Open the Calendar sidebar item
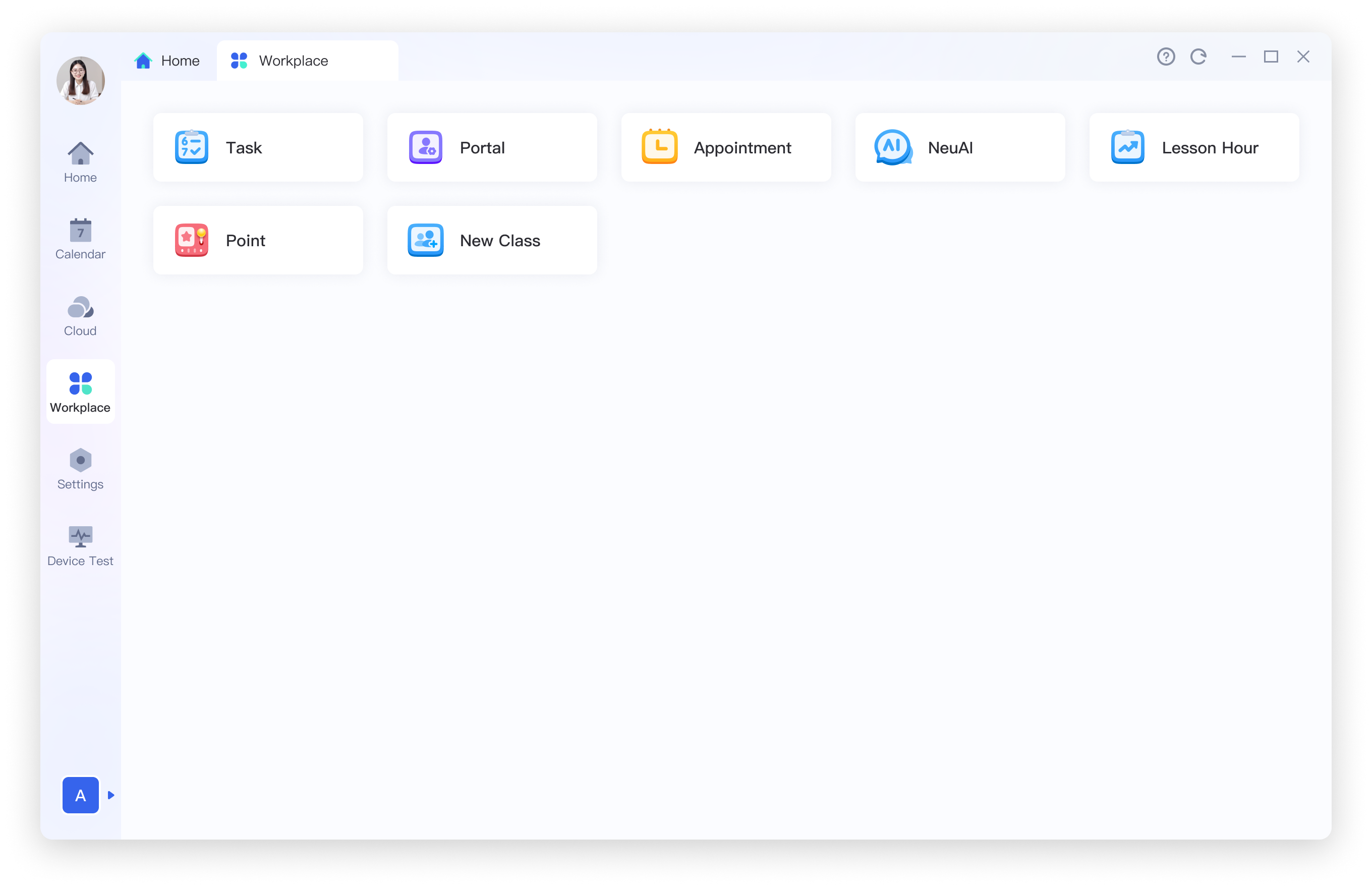This screenshot has height=888, width=1372. (x=80, y=239)
